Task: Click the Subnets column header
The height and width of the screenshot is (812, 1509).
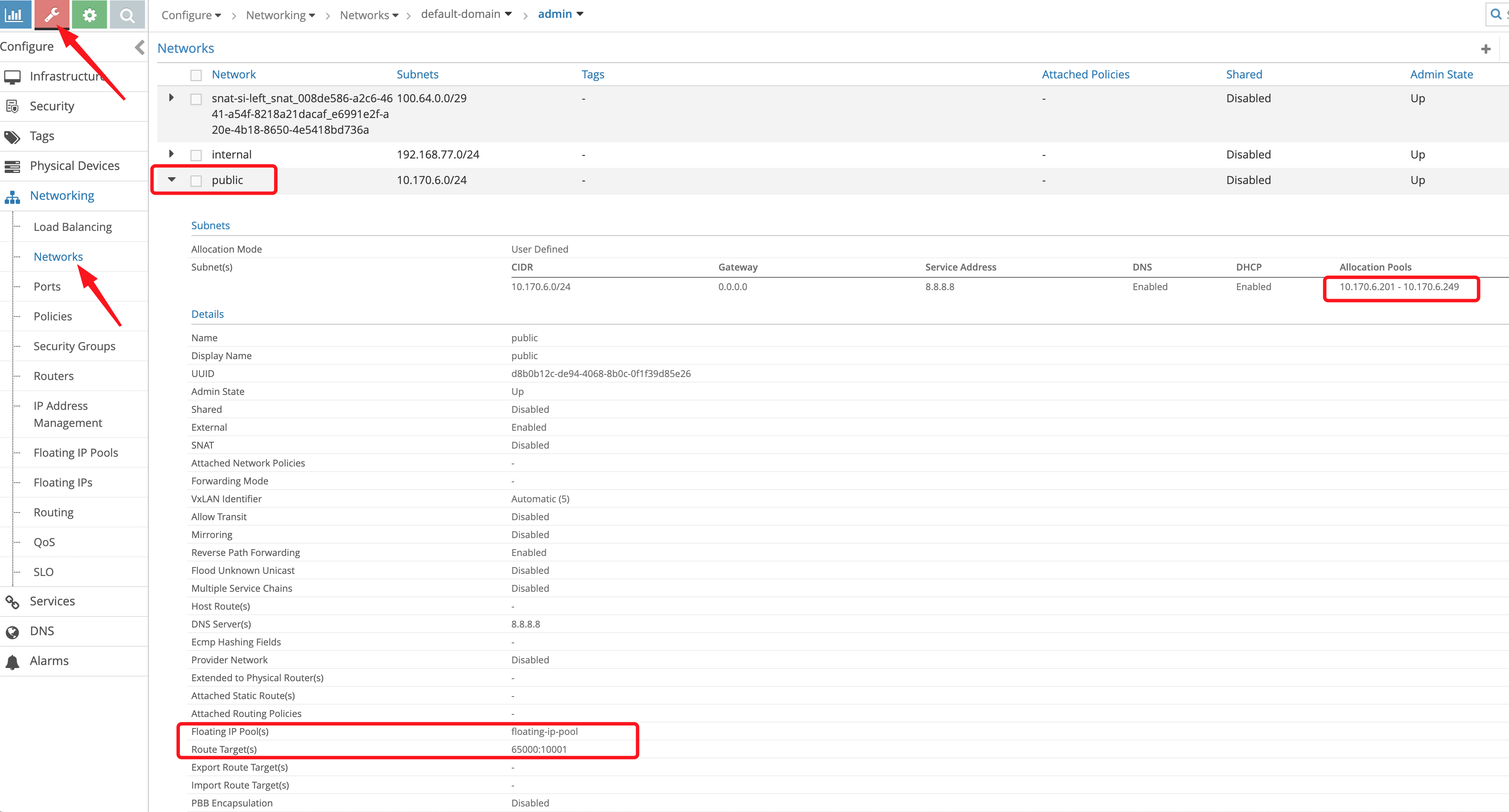Action: 417,75
